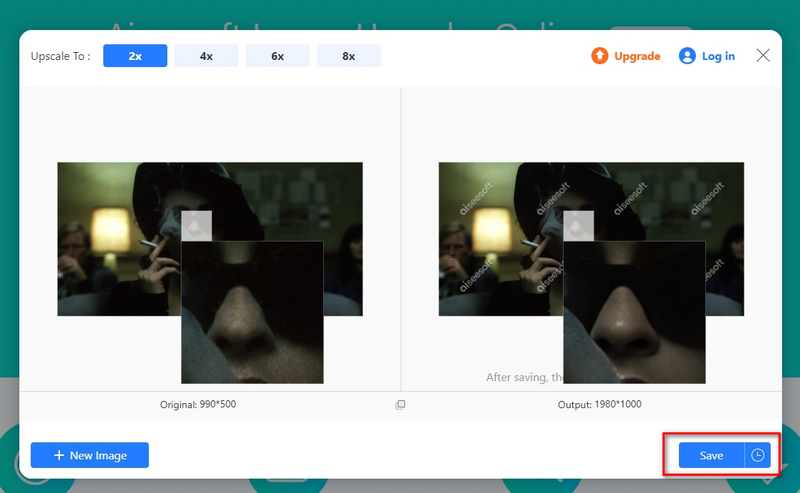Open the Upgrade link
Screen dimensions: 800x493
[637, 56]
